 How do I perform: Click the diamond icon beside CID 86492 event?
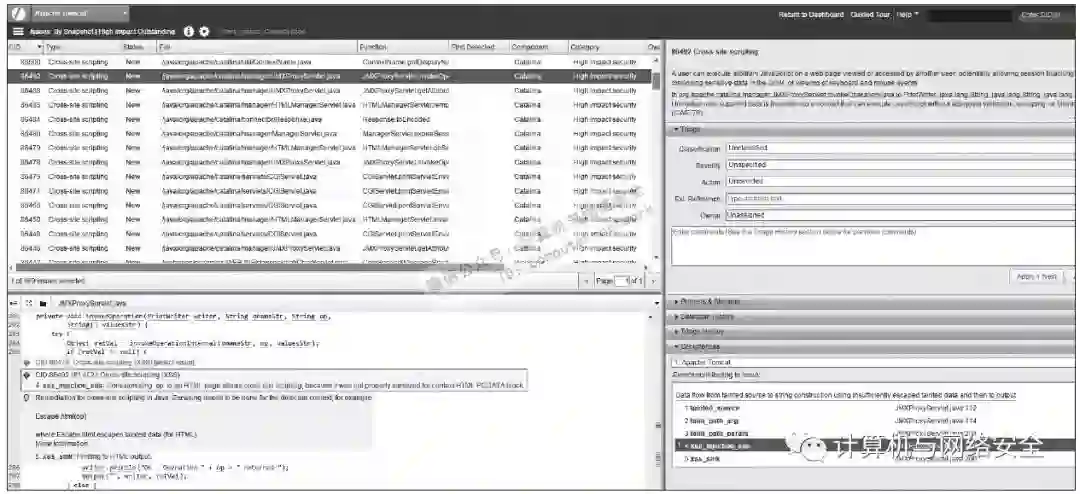[26, 375]
